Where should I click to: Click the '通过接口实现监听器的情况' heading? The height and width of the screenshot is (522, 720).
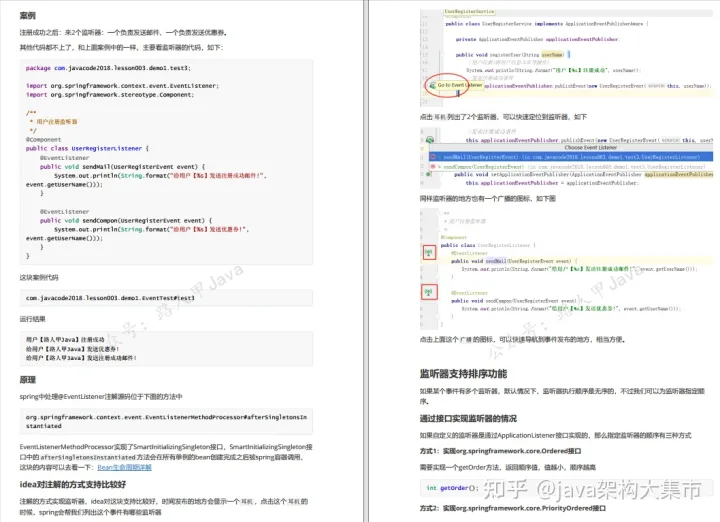point(468,419)
